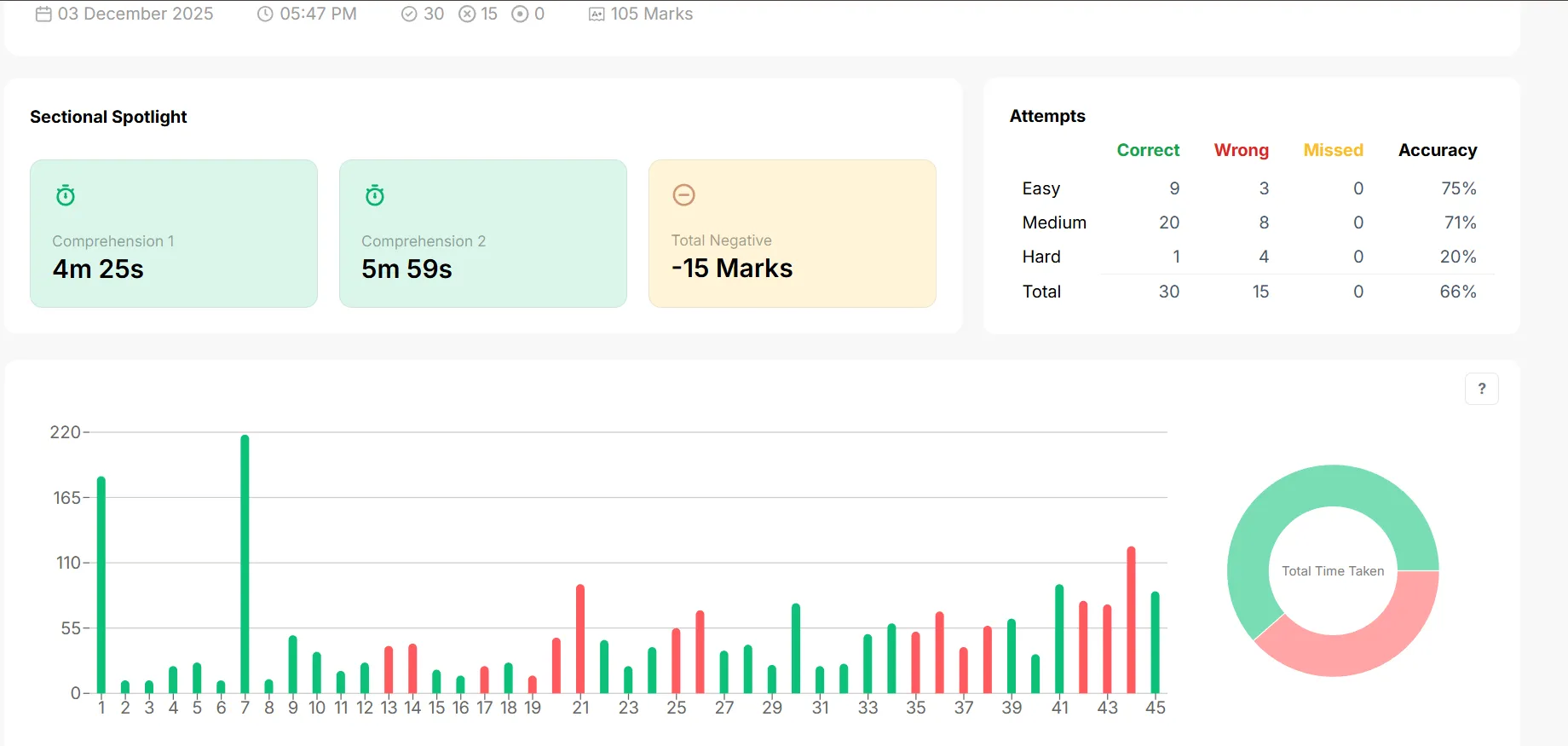Click the missed circle icon beside 0
Viewport: 1568px width, 746px height.
click(x=520, y=14)
